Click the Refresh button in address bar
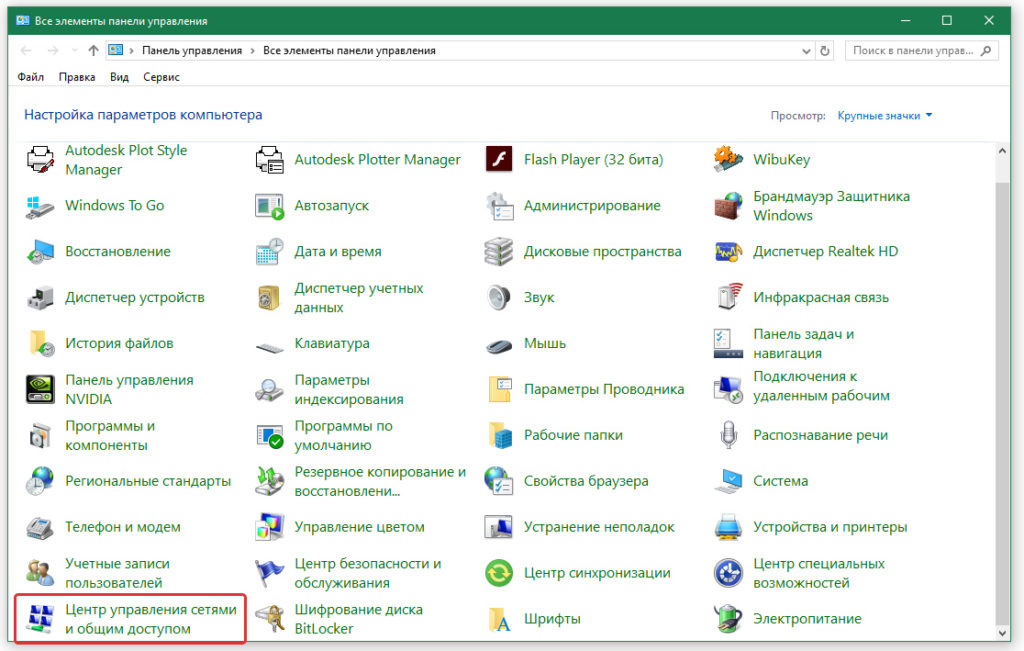Screen dimensions: 1024x651 (x=825, y=51)
